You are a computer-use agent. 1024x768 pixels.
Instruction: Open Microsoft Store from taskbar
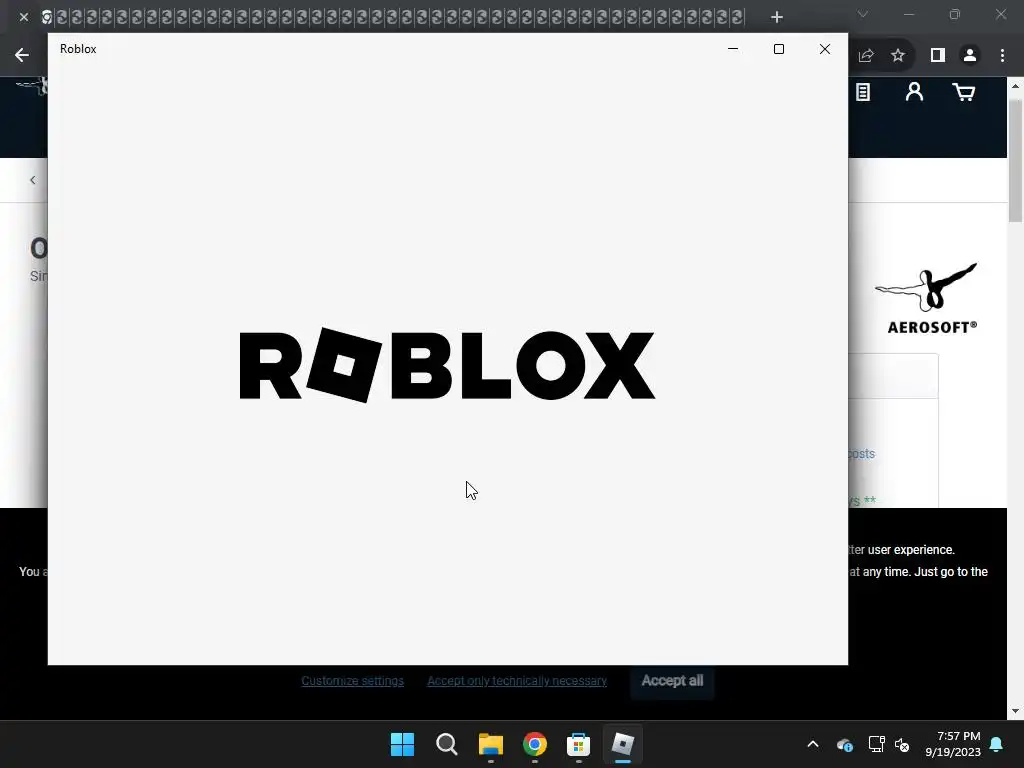point(578,744)
